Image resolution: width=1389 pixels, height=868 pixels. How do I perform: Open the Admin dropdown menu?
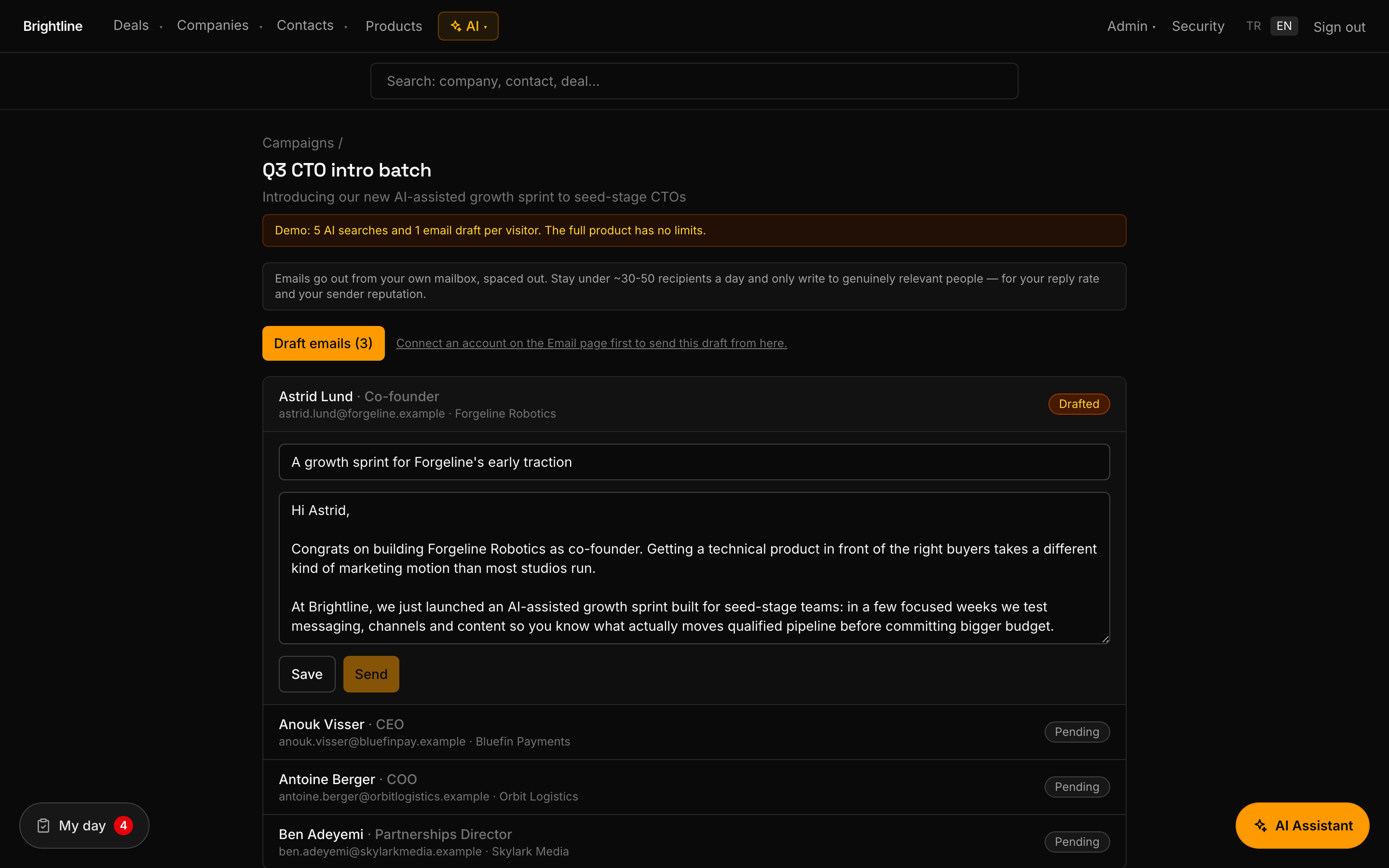[x=1131, y=26]
